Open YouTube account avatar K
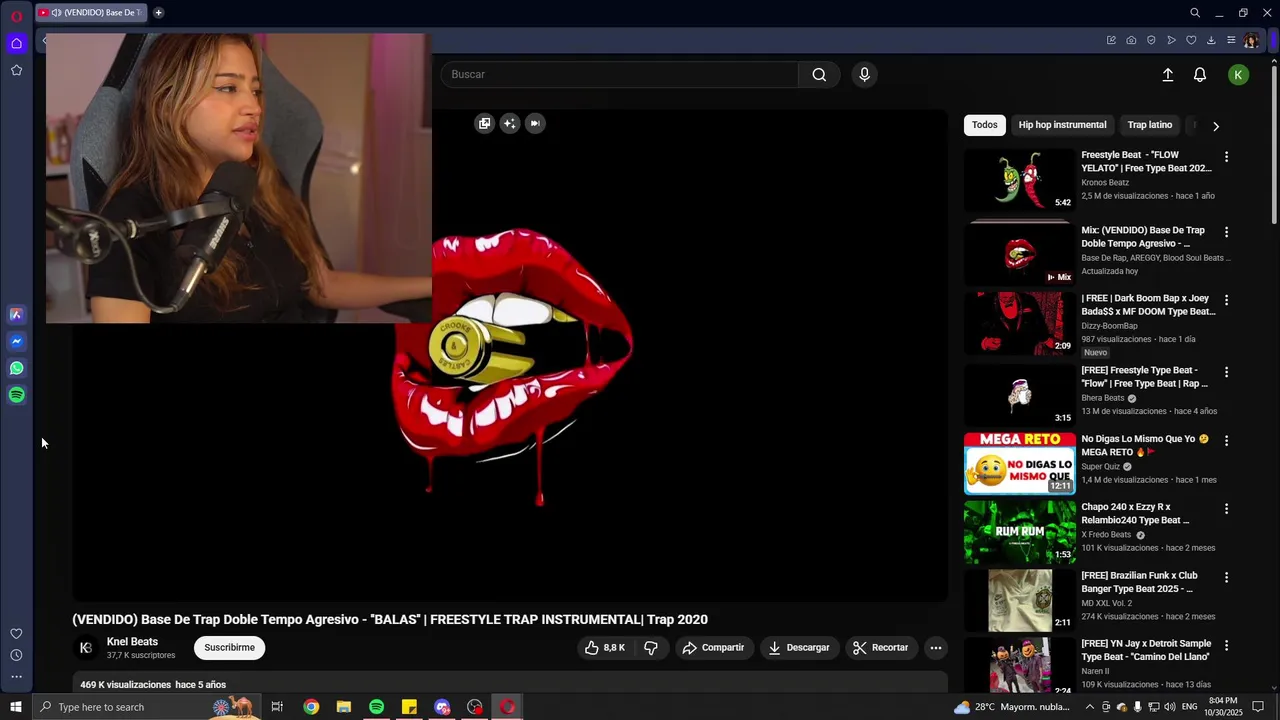Image resolution: width=1280 pixels, height=720 pixels. point(1238,75)
